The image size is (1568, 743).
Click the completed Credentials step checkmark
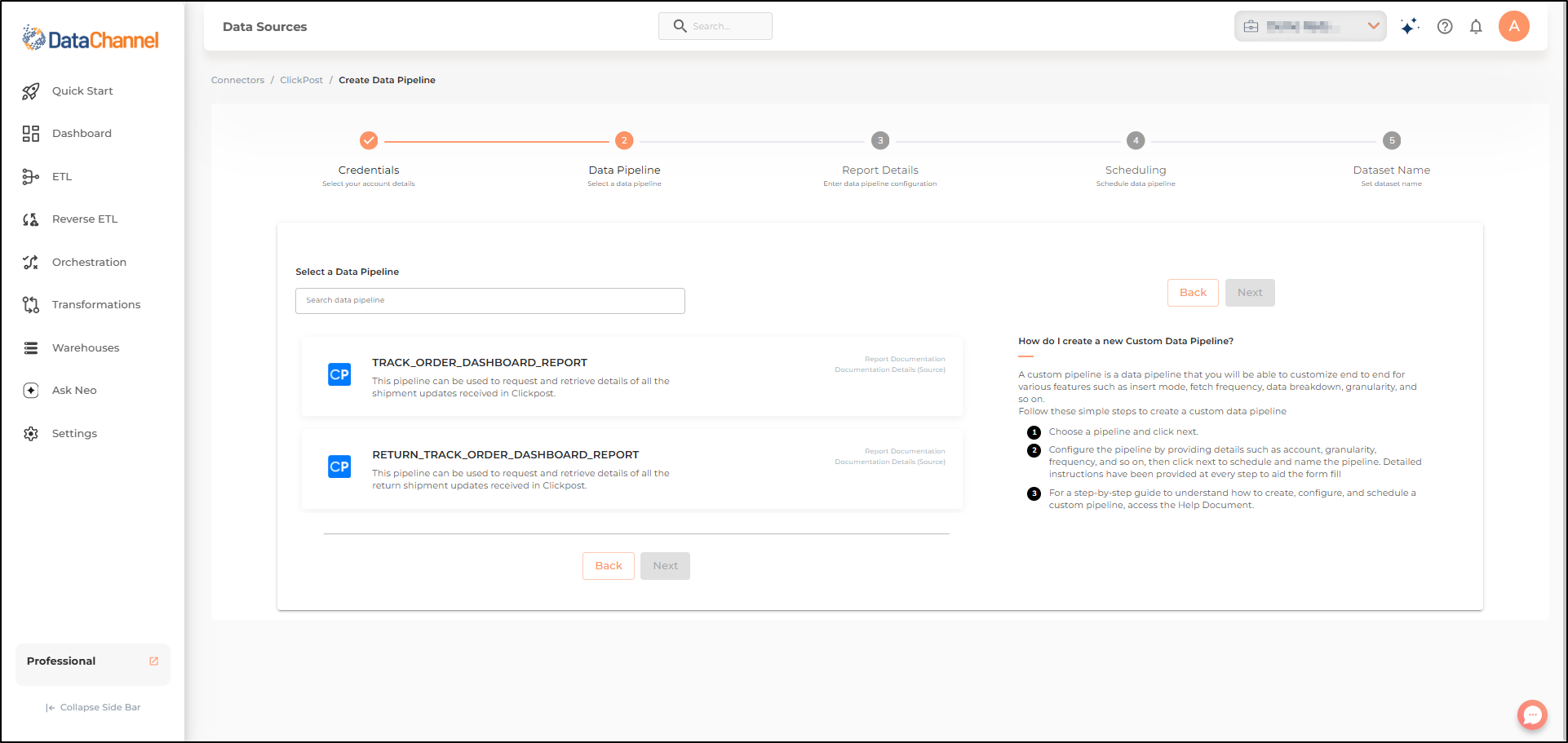coord(369,140)
